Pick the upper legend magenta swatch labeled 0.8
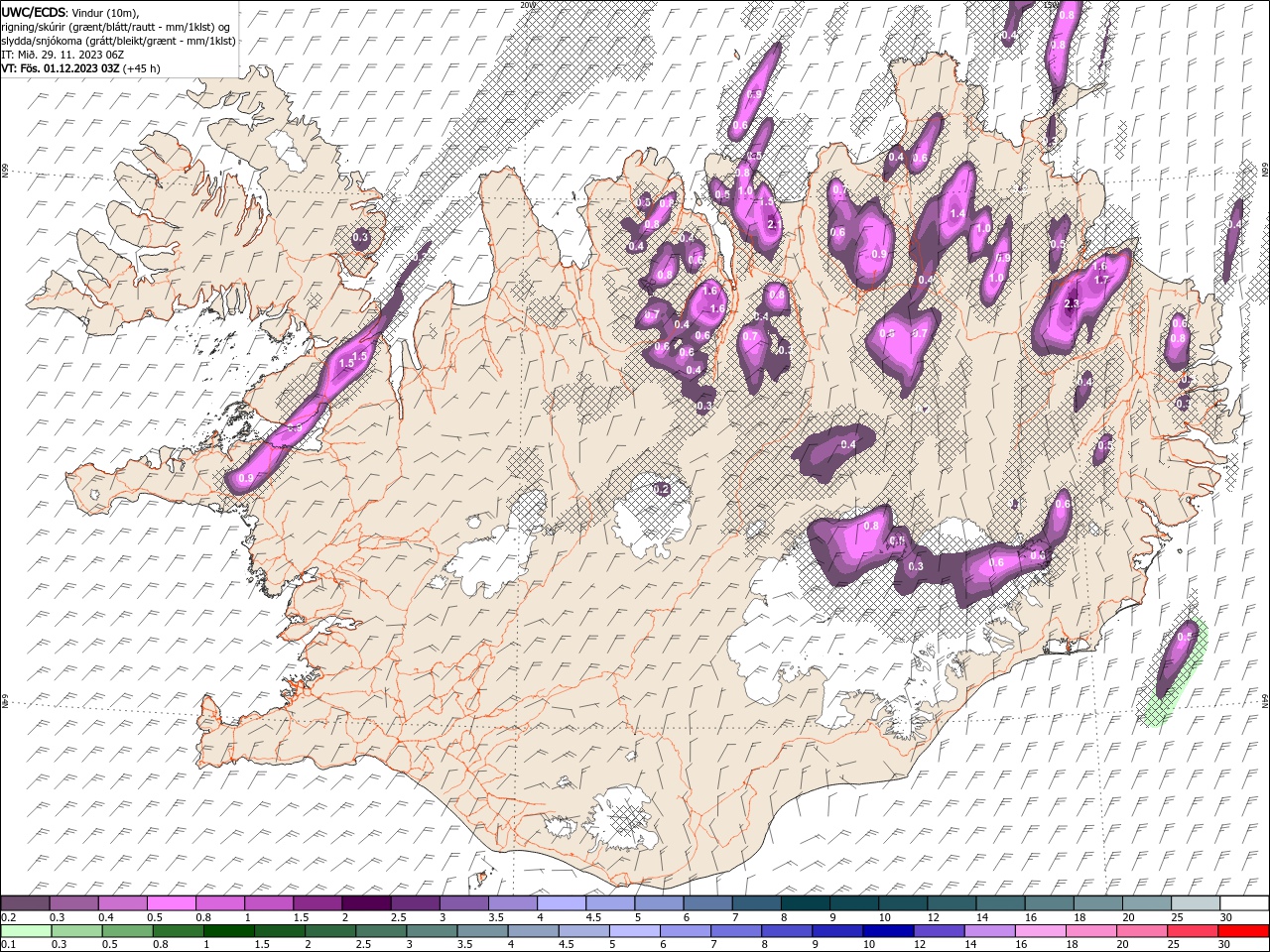The image size is (1270, 952). (219, 902)
